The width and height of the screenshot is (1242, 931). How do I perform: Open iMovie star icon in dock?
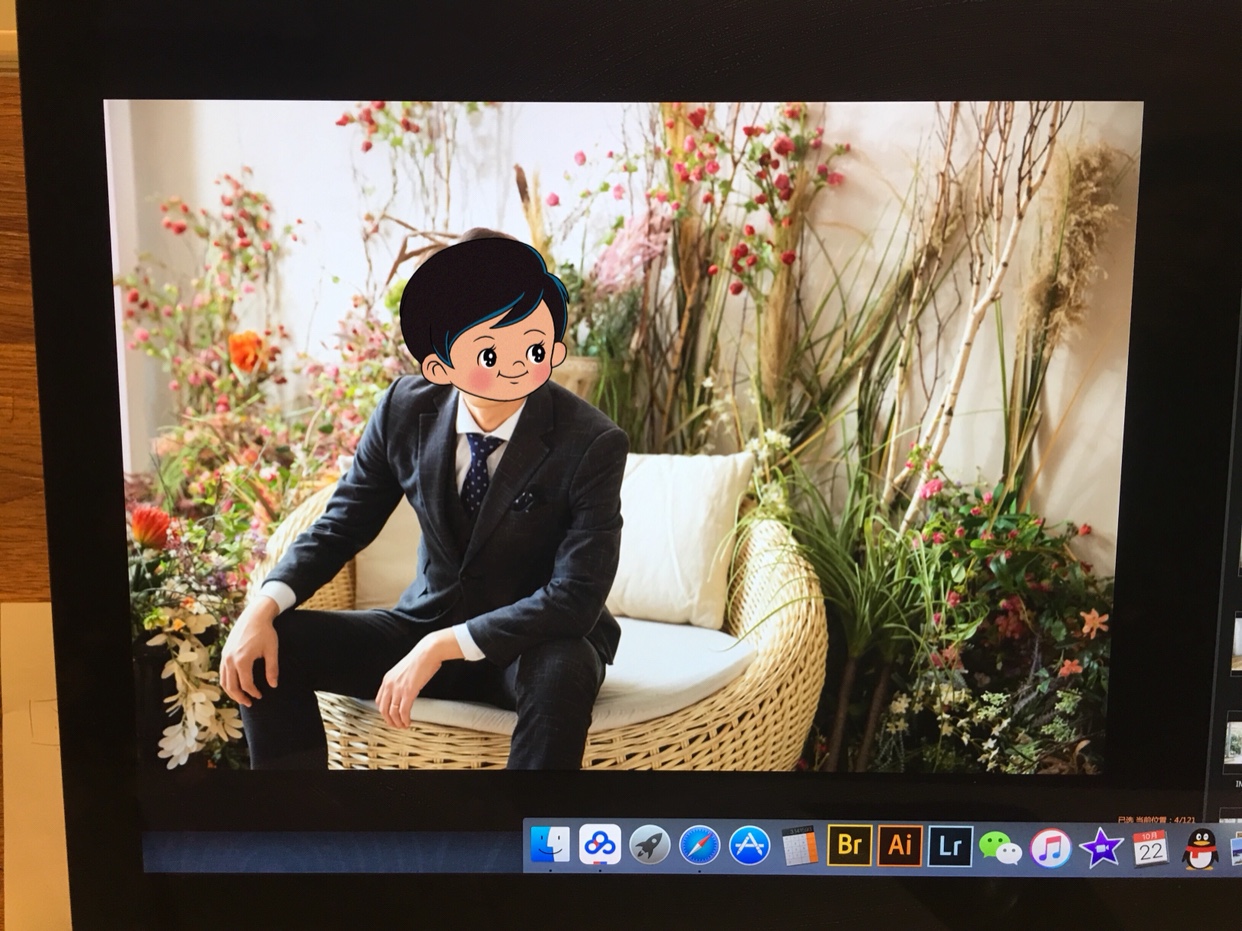pyautogui.click(x=1101, y=848)
